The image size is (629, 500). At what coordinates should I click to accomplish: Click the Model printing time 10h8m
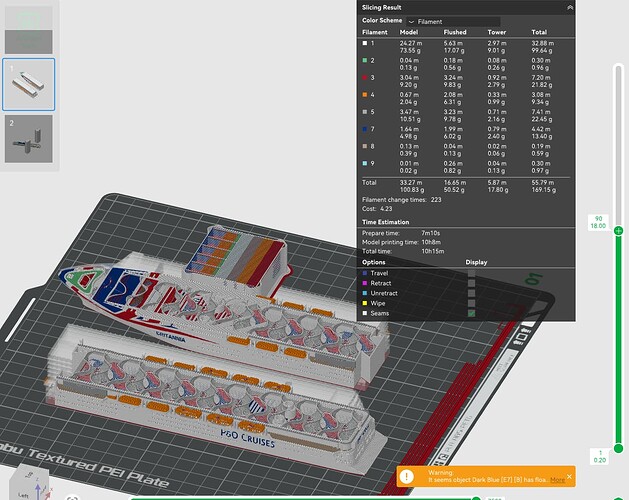click(x=431, y=242)
